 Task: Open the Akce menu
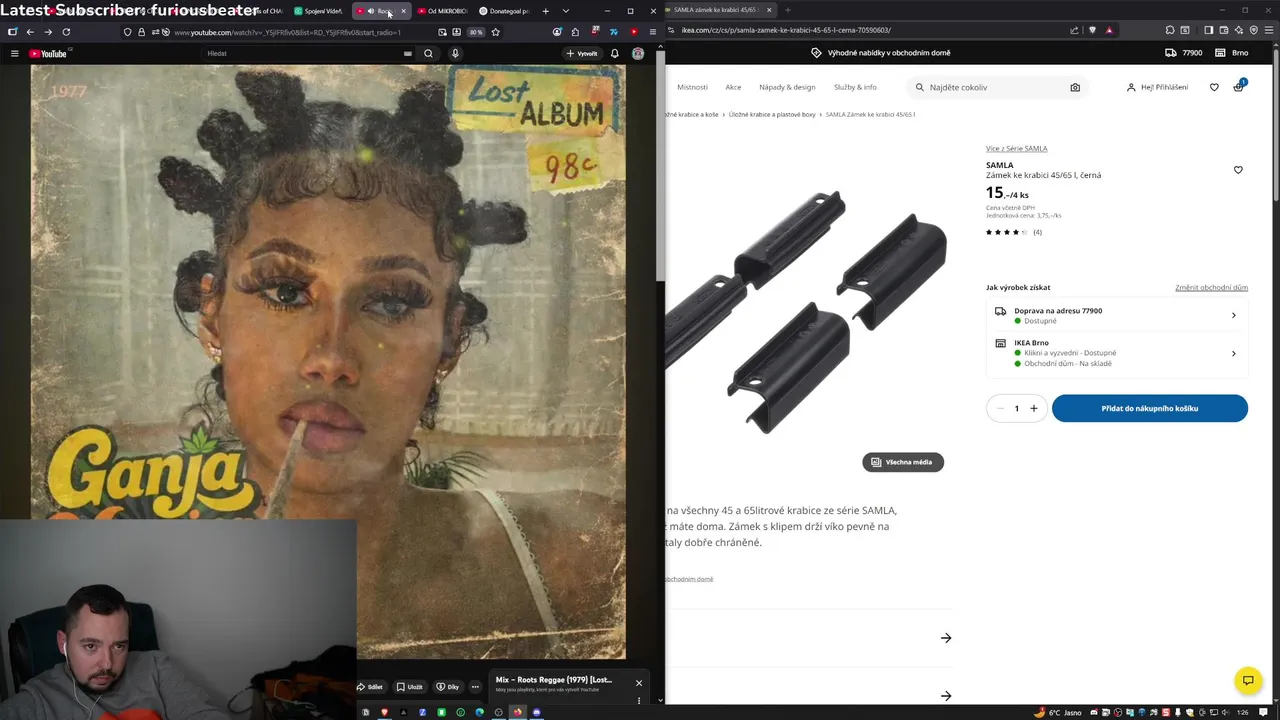point(733,87)
